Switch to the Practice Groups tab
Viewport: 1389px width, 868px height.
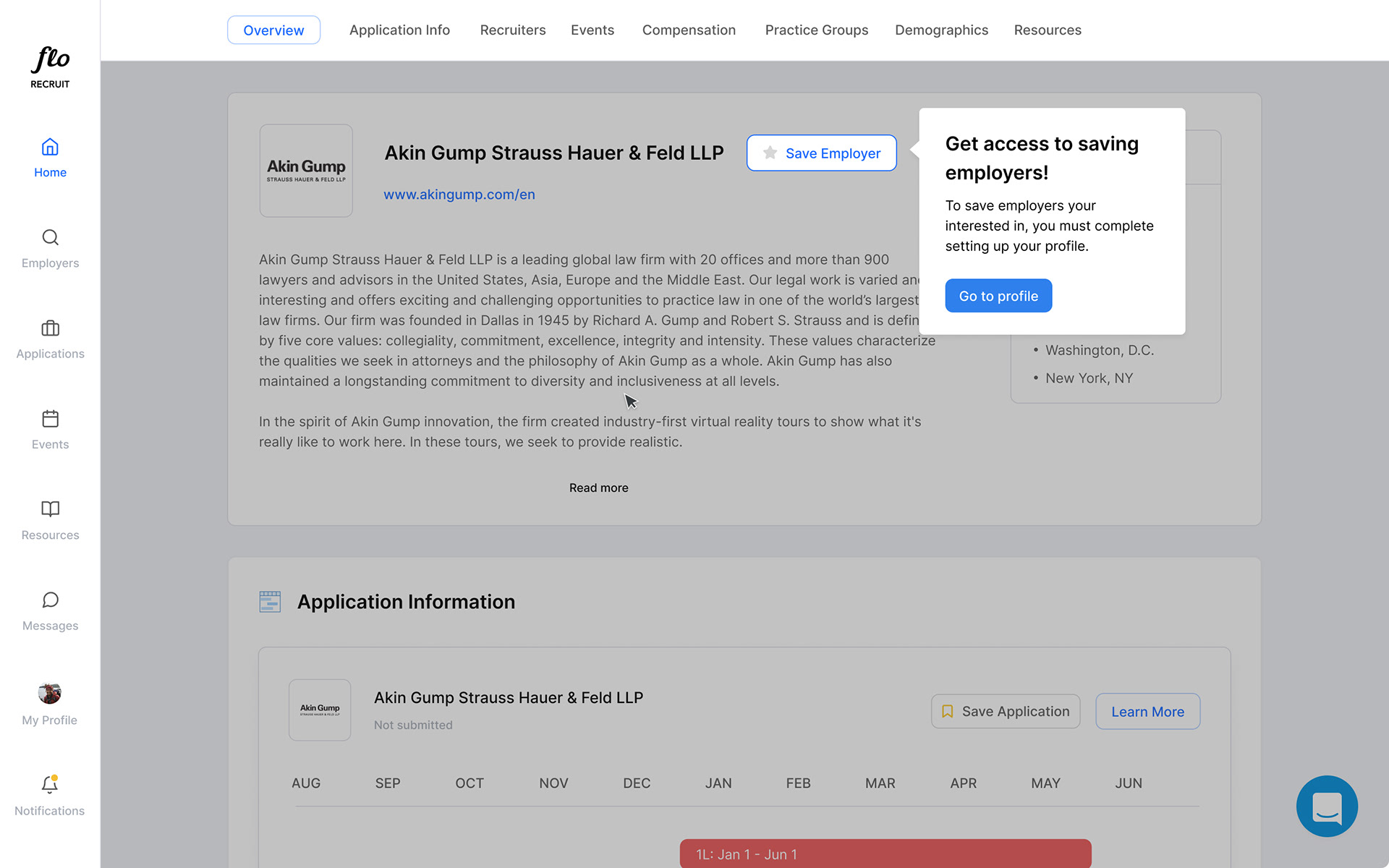817,30
